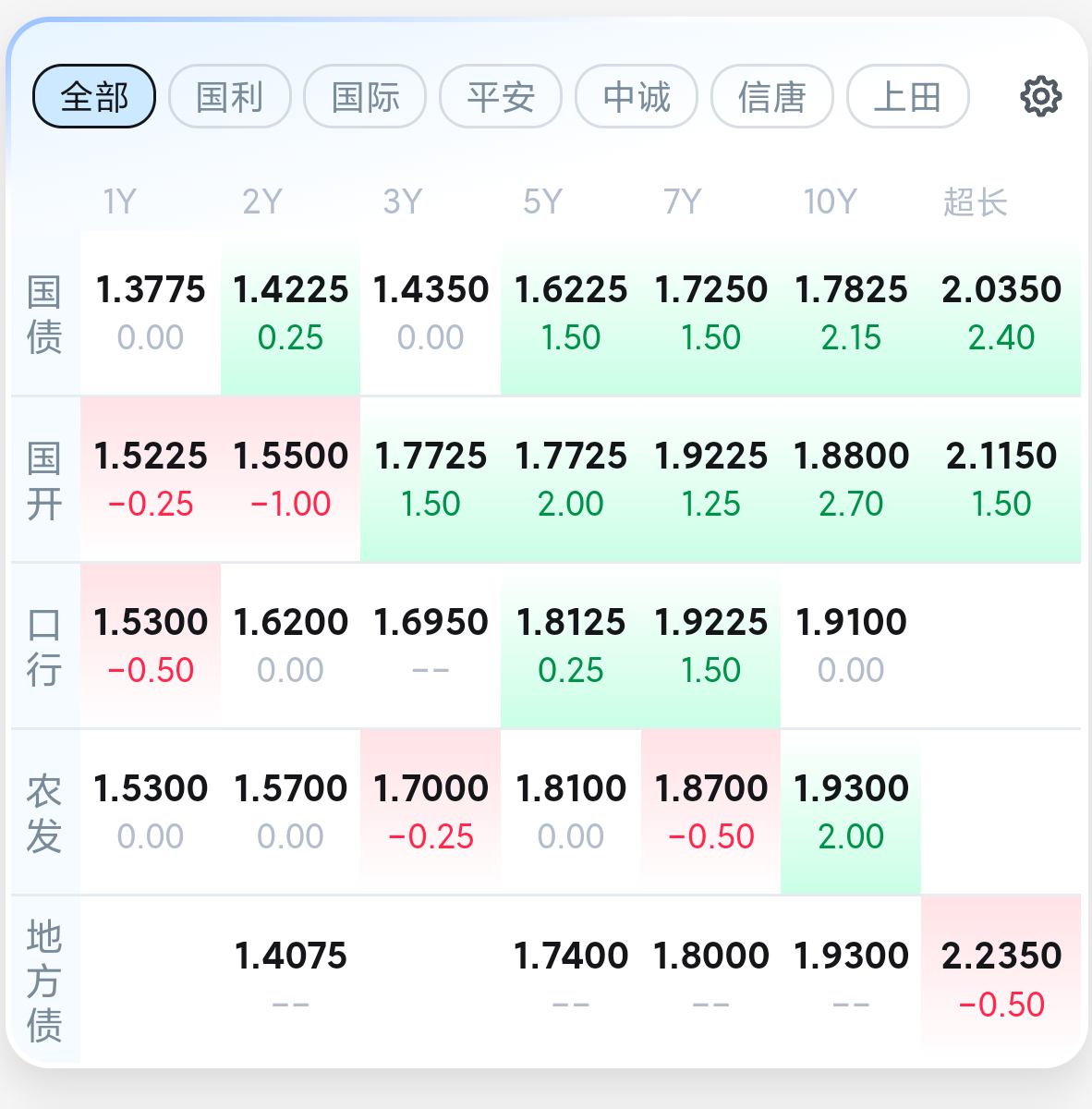Click the 国债 超长 cell 2.0350
The image size is (1092, 1109).
1001,313
